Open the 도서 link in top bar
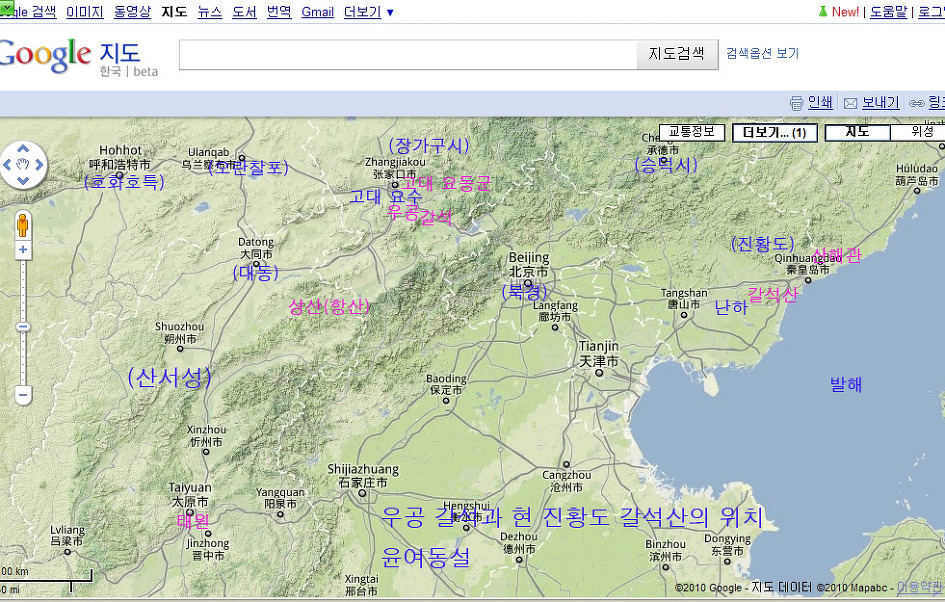The width and height of the screenshot is (945, 602). pyautogui.click(x=244, y=12)
